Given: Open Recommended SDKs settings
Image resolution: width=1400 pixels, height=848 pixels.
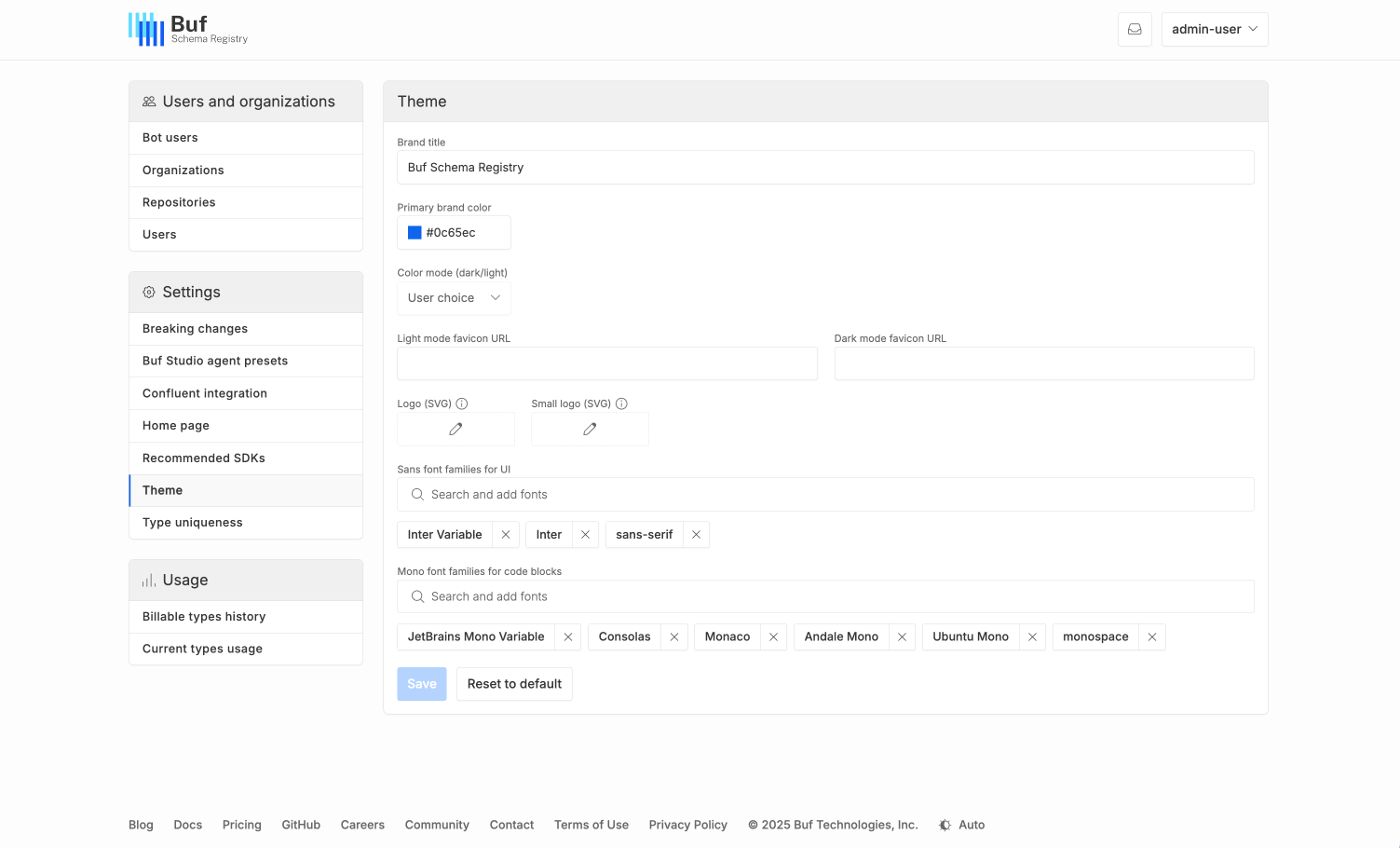Looking at the screenshot, I should pyautogui.click(x=246, y=458).
